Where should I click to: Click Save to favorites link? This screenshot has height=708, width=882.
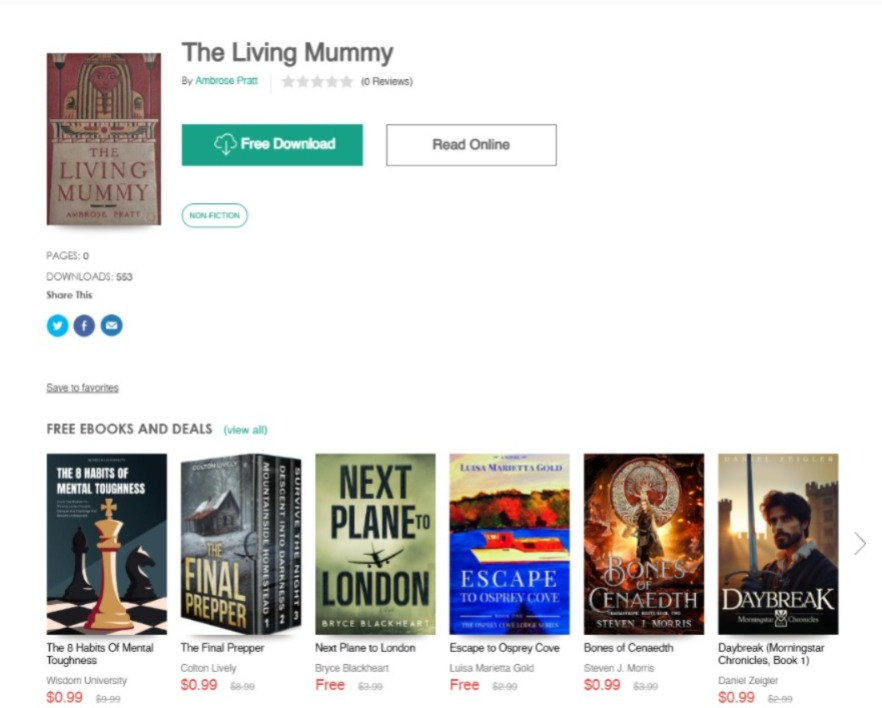click(x=82, y=387)
